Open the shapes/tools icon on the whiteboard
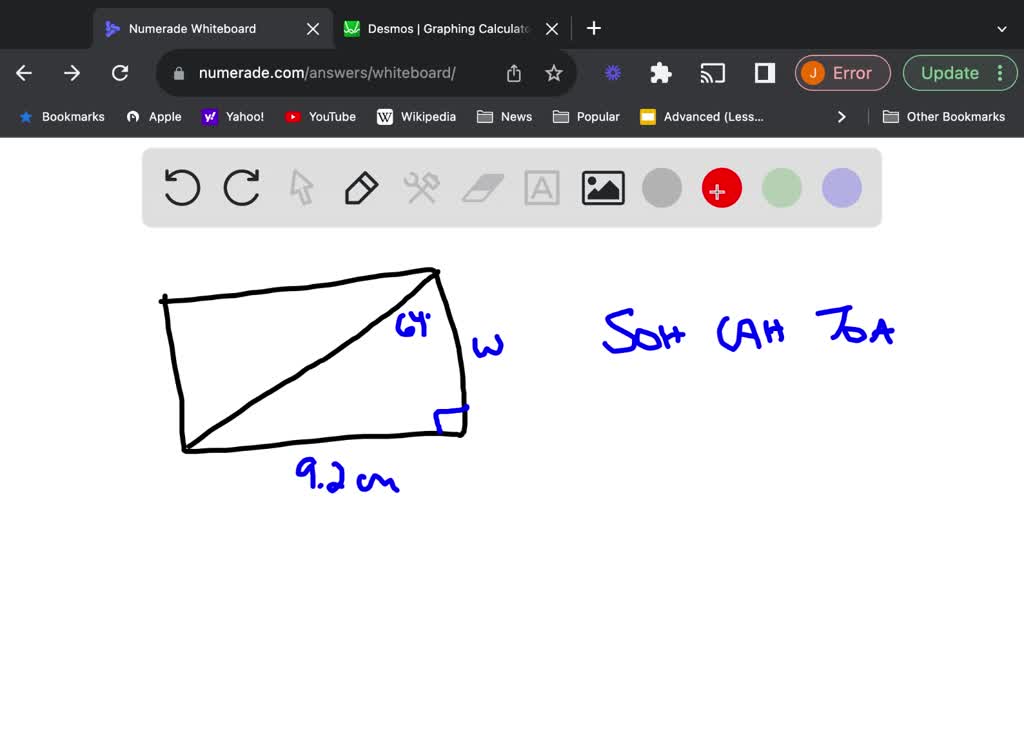This screenshot has width=1024, height=742. pyautogui.click(x=421, y=188)
